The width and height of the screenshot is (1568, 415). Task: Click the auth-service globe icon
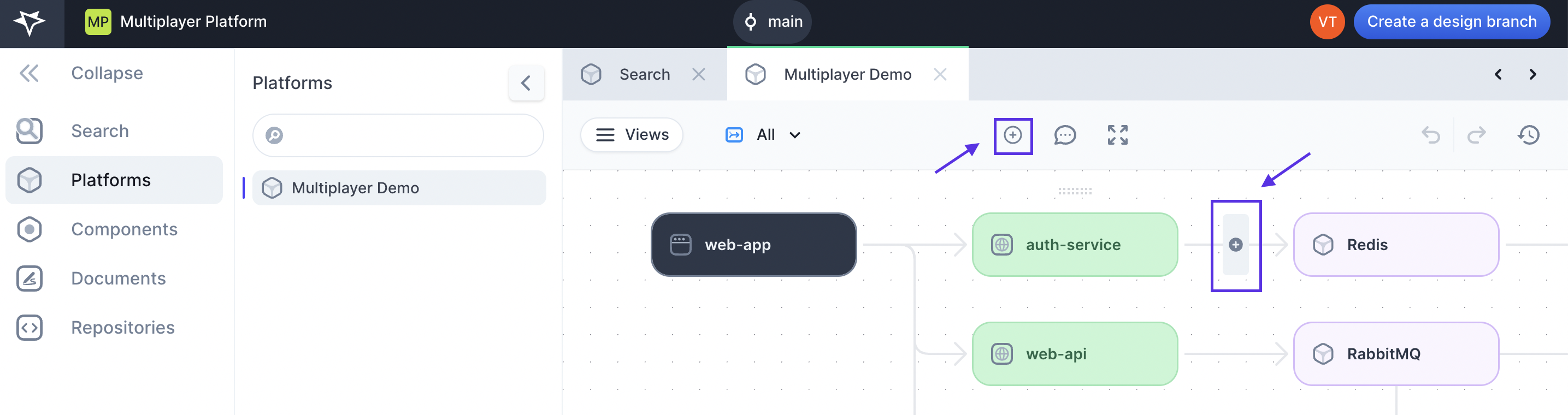coord(1002,245)
